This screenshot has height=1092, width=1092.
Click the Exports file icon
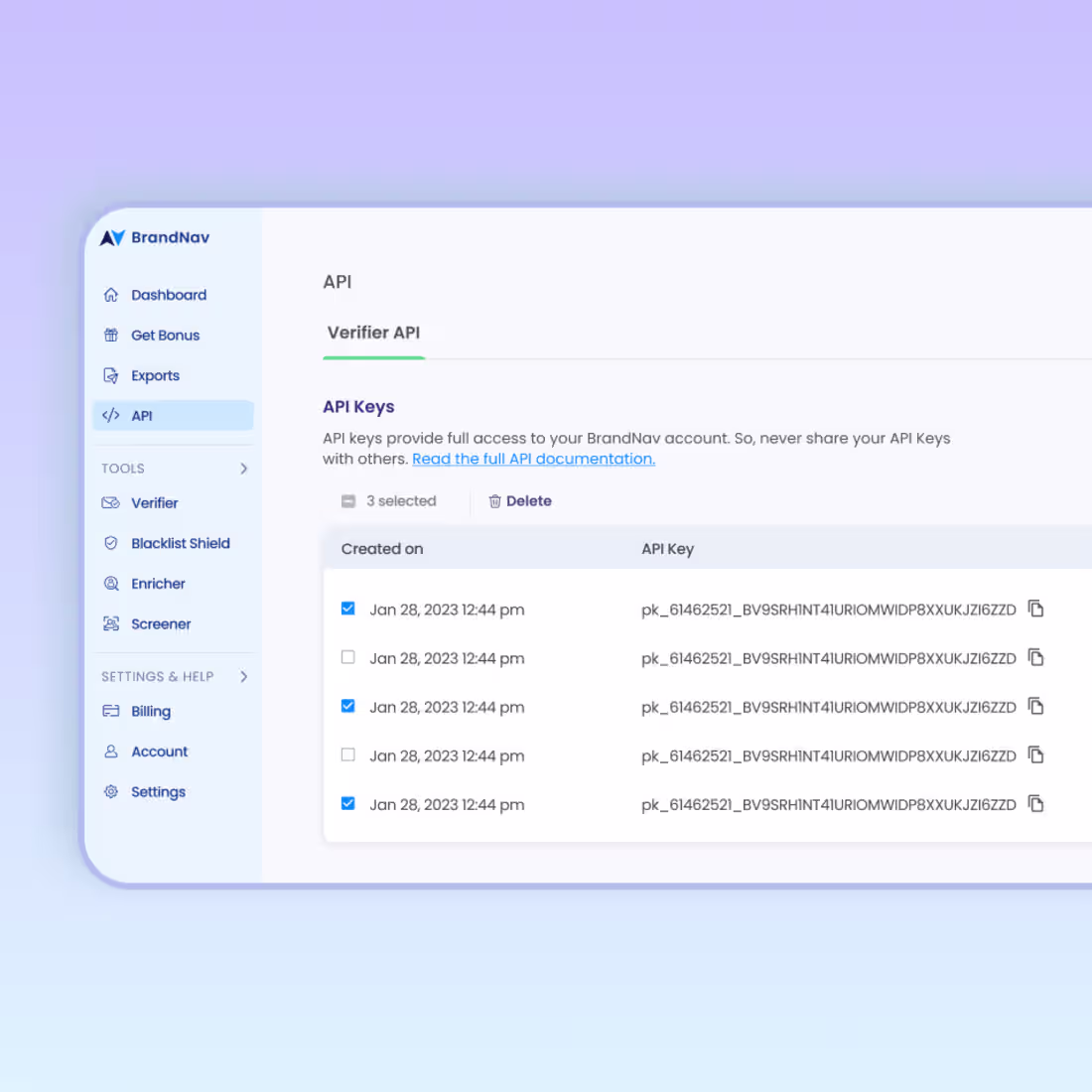point(111,375)
